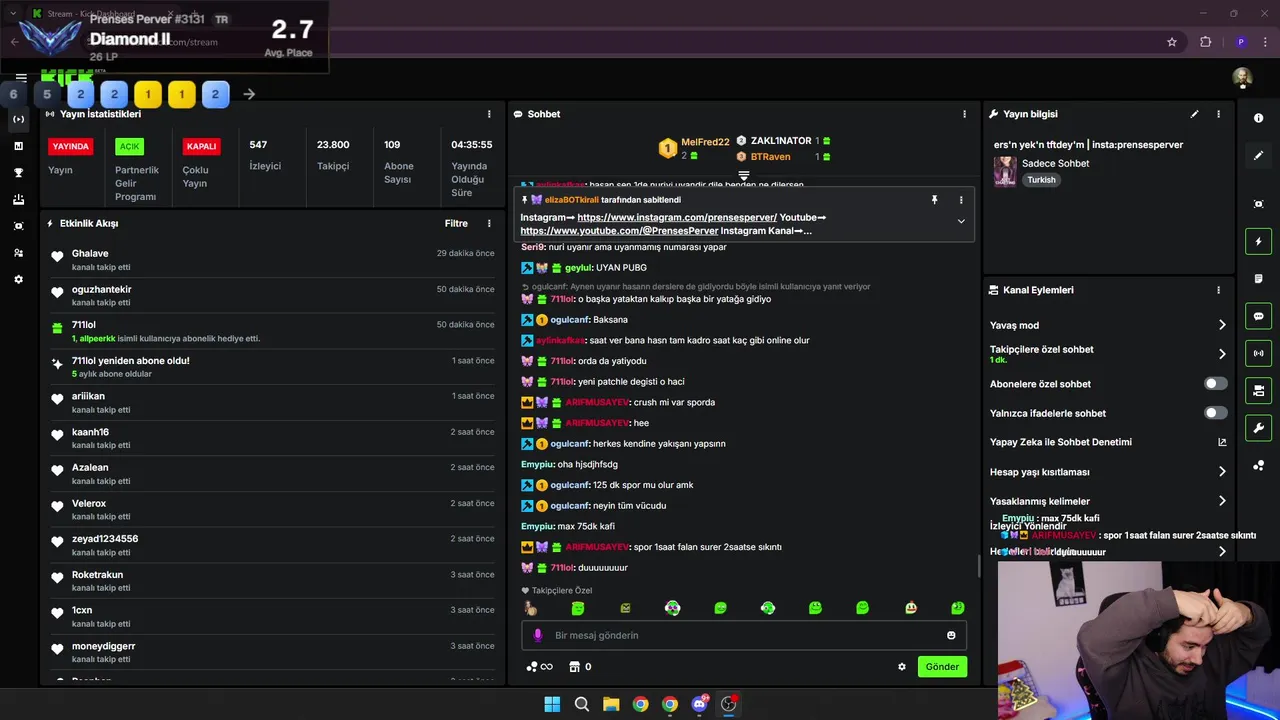Click the shop icon below message box
Image resolution: width=1280 pixels, height=720 pixels.
tap(574, 667)
